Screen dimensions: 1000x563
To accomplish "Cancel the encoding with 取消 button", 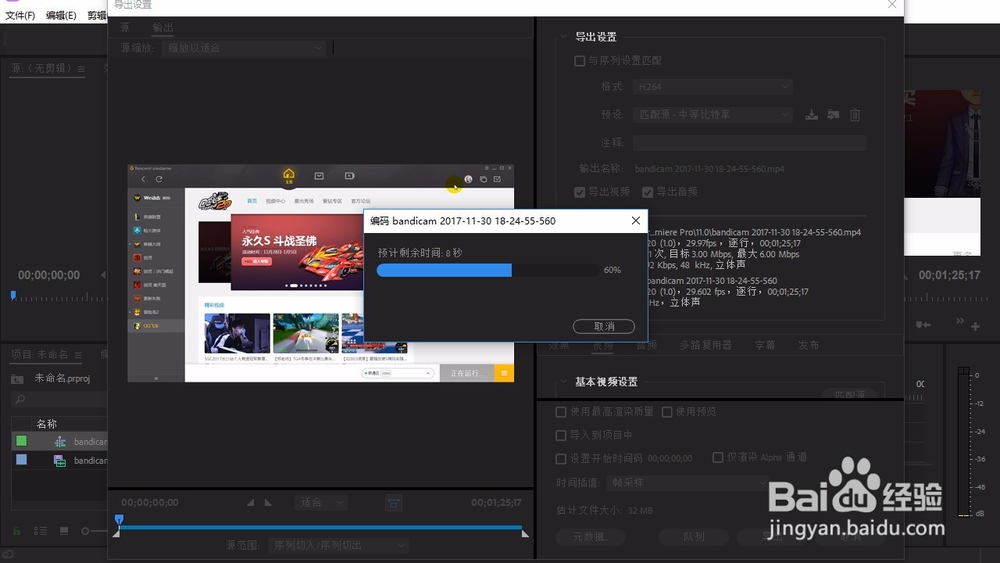I will tap(603, 326).
